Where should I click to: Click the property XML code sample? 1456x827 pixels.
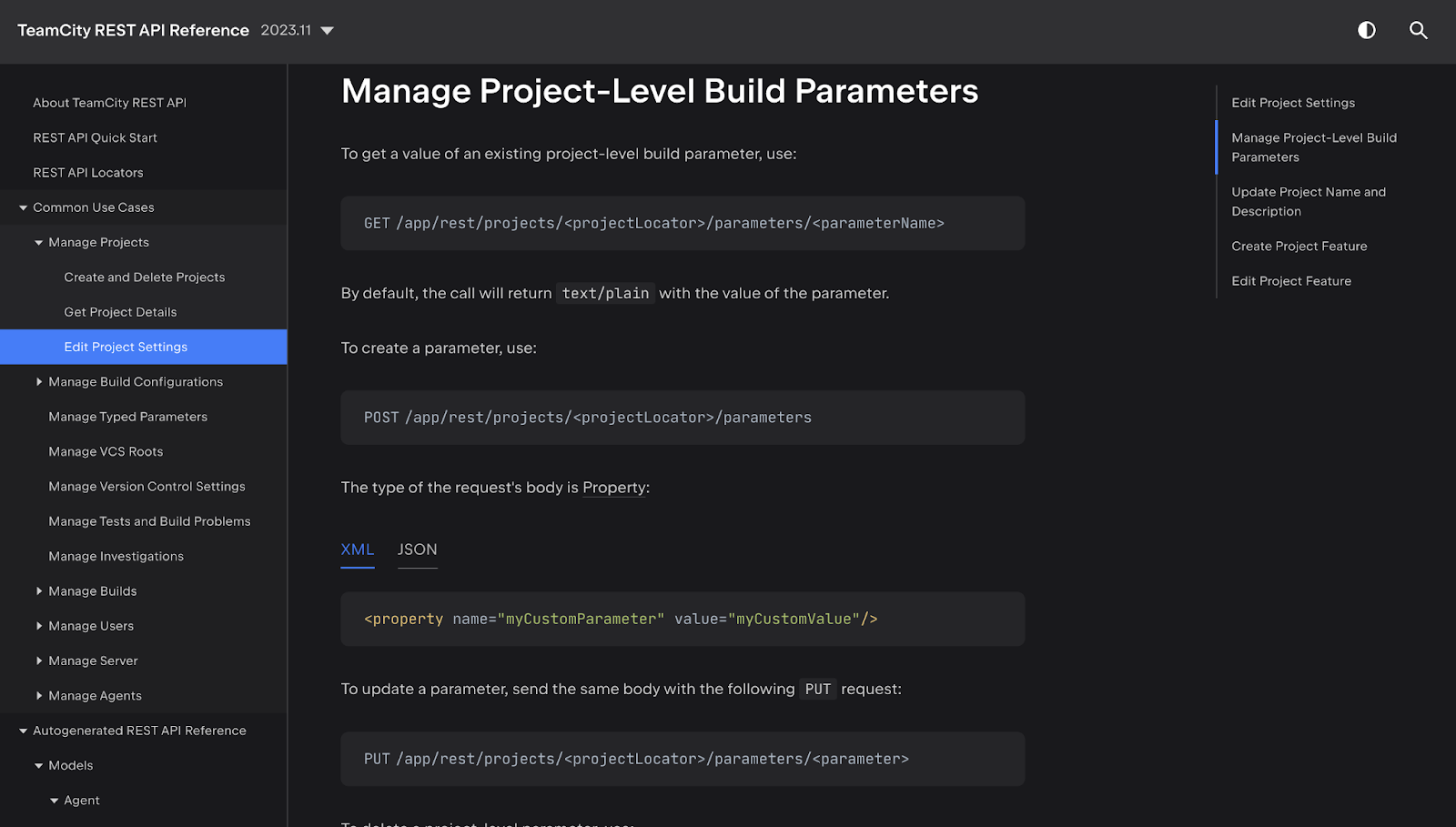pos(682,620)
